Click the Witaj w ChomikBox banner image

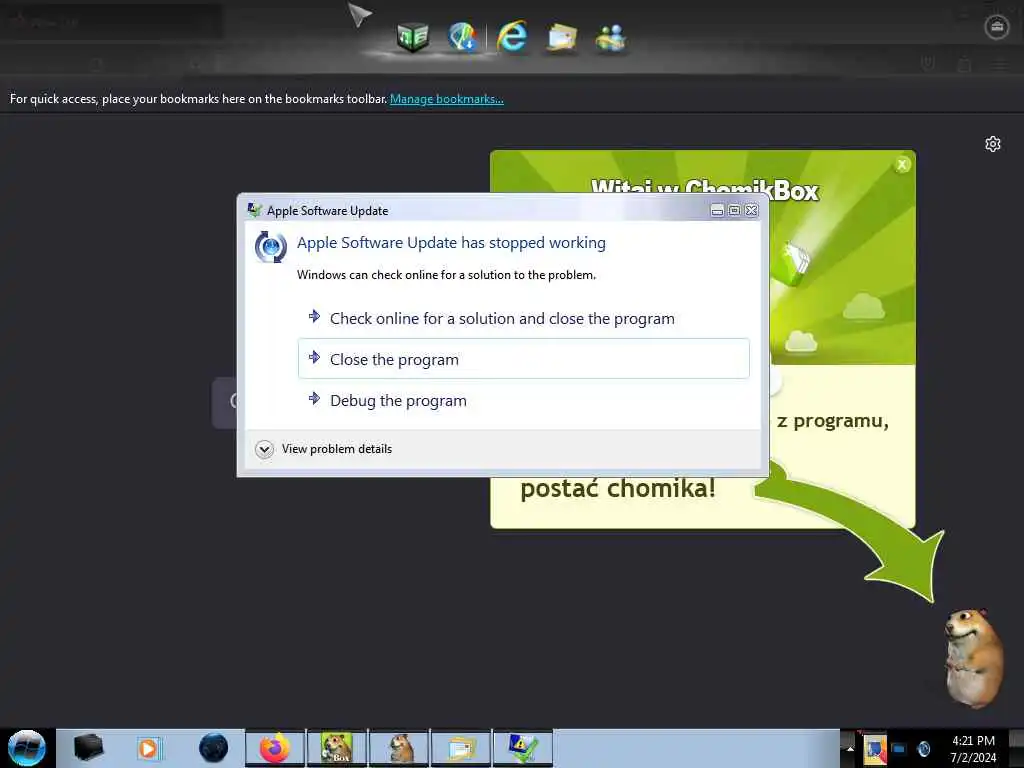coord(842,258)
